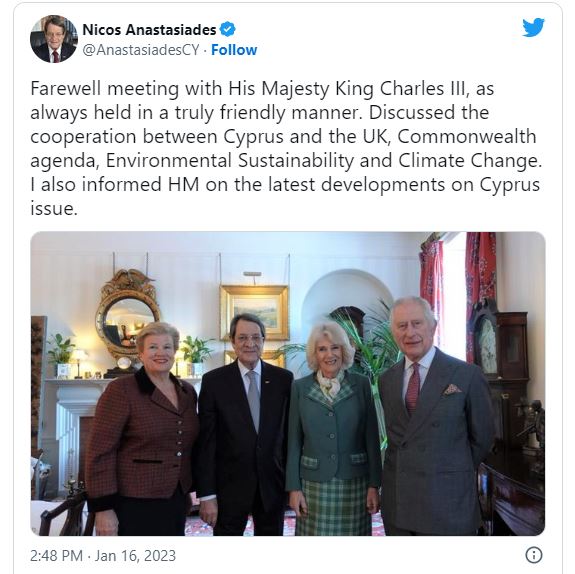Click the man in the grey double-breasted suit

click(436, 418)
